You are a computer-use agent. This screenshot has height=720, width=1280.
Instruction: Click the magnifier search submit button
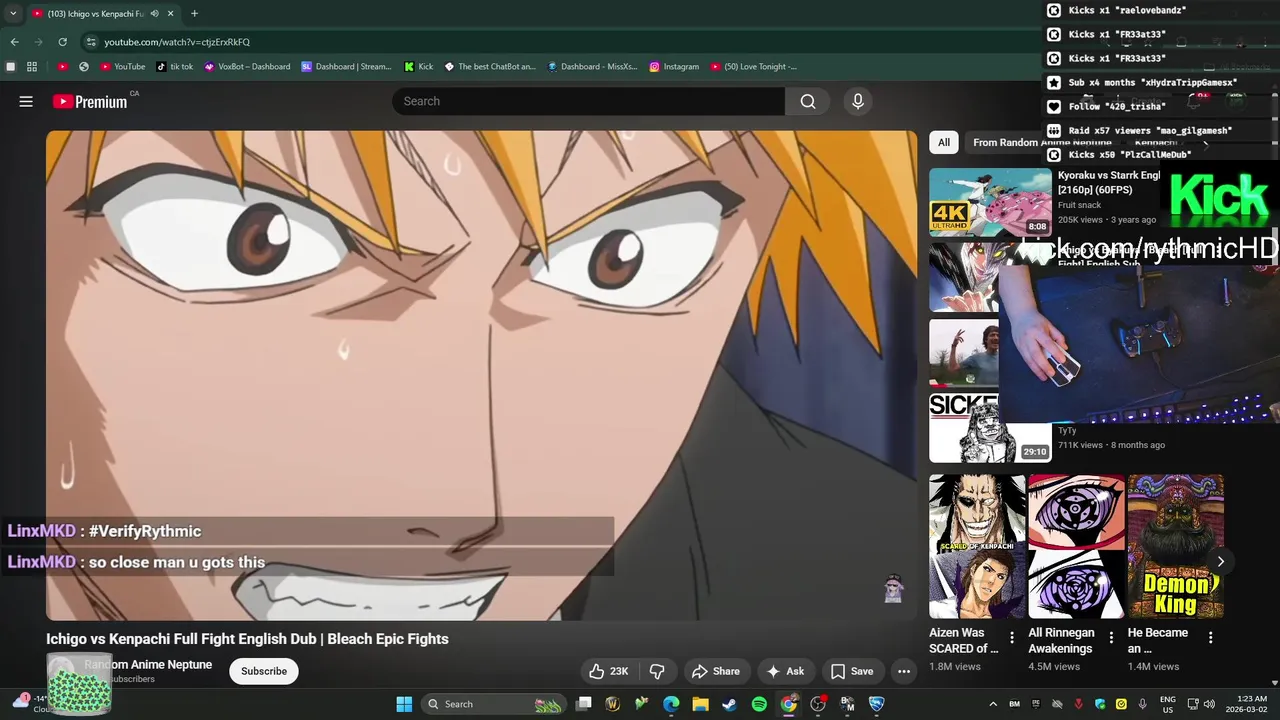tap(808, 101)
